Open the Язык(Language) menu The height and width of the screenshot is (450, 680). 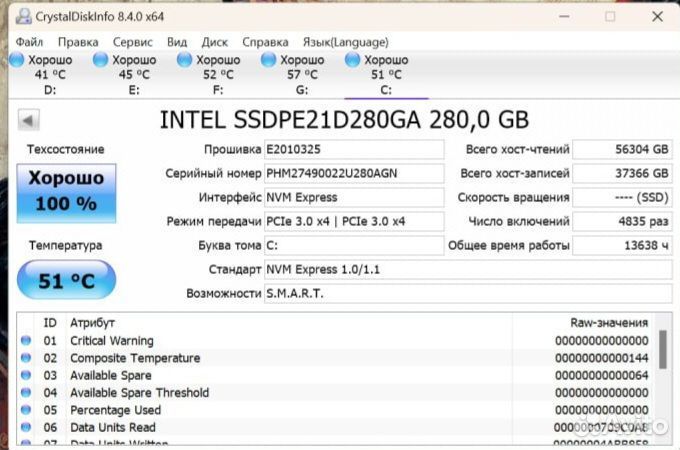(x=346, y=42)
